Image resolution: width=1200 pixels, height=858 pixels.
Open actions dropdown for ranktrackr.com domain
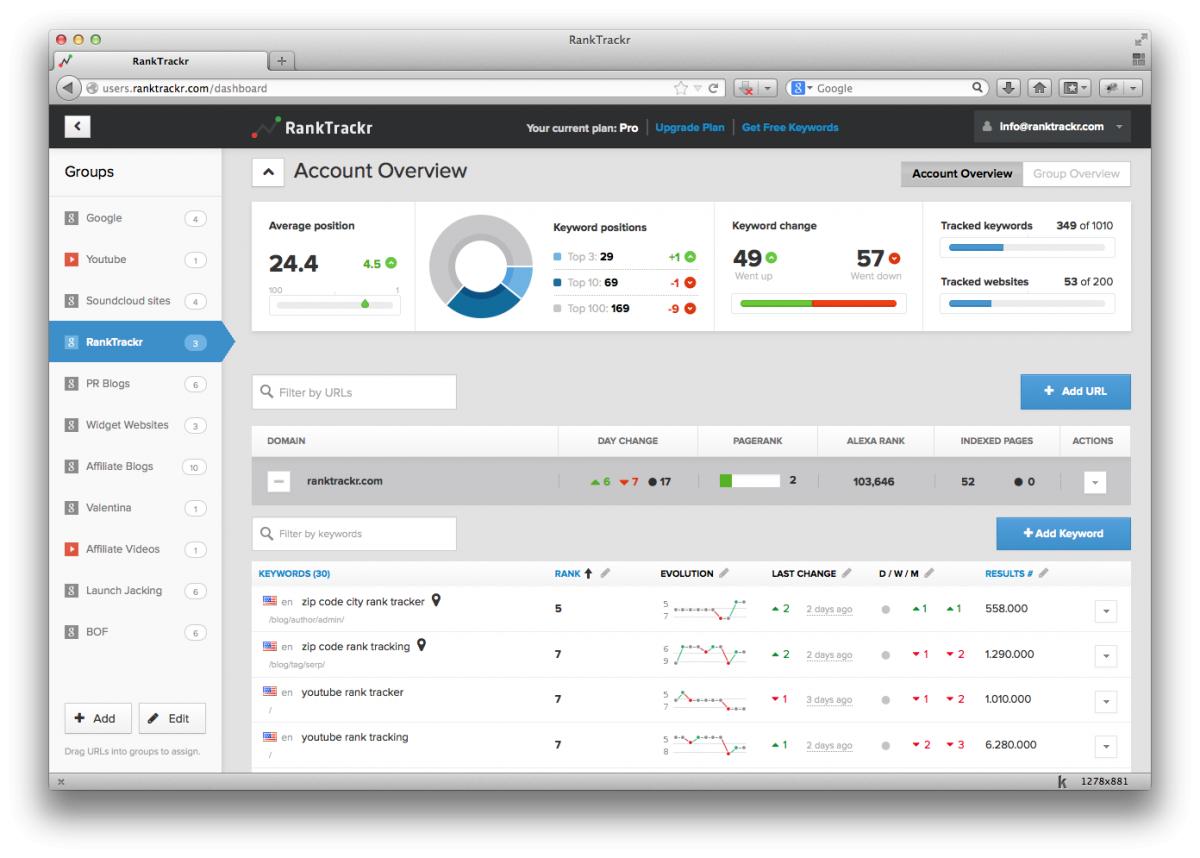[1097, 482]
